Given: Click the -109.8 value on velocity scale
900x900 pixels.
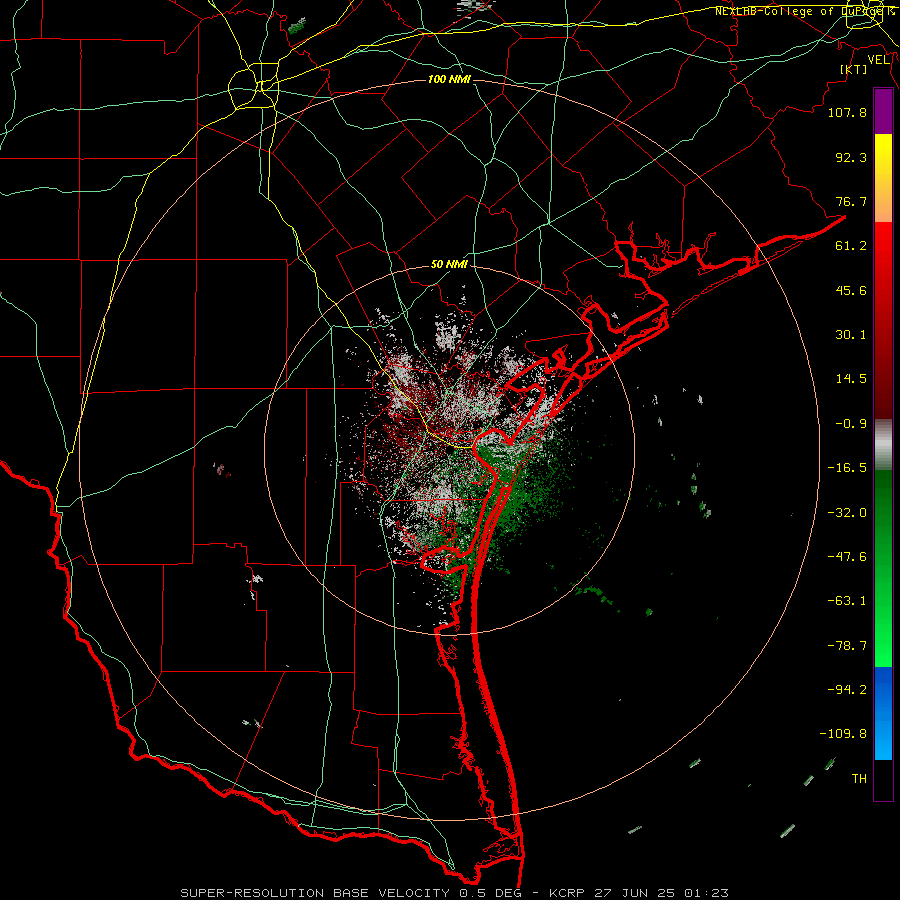Looking at the screenshot, I should [843, 734].
